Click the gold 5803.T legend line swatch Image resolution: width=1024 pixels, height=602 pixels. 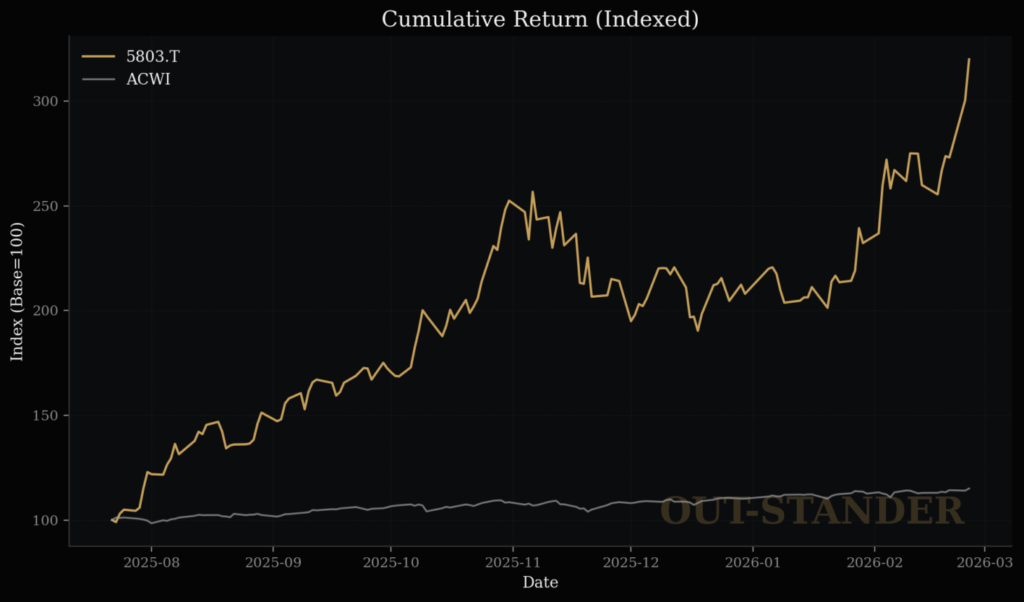point(98,56)
